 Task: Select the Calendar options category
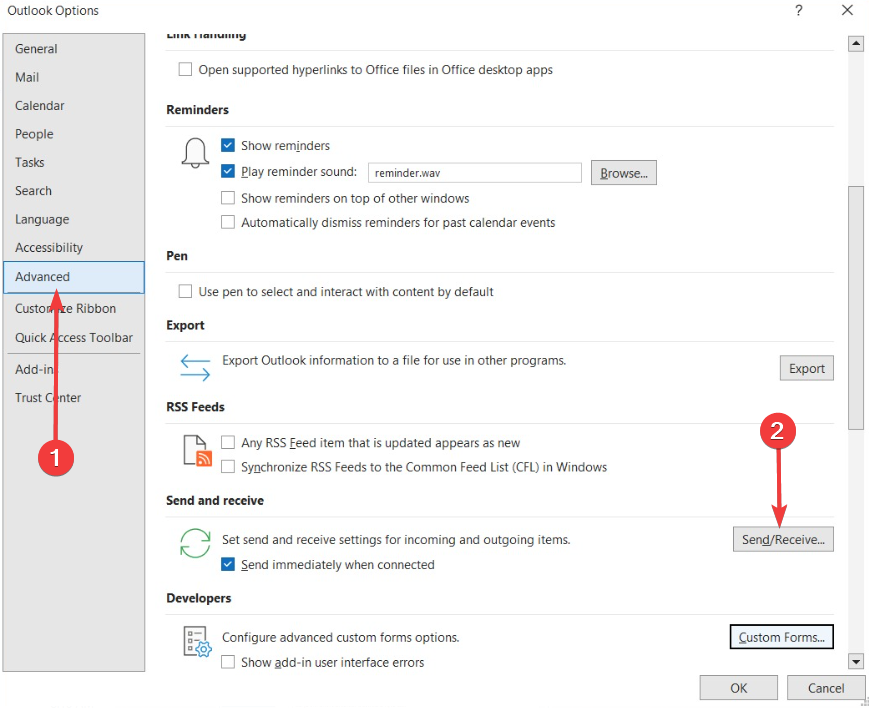(74, 105)
